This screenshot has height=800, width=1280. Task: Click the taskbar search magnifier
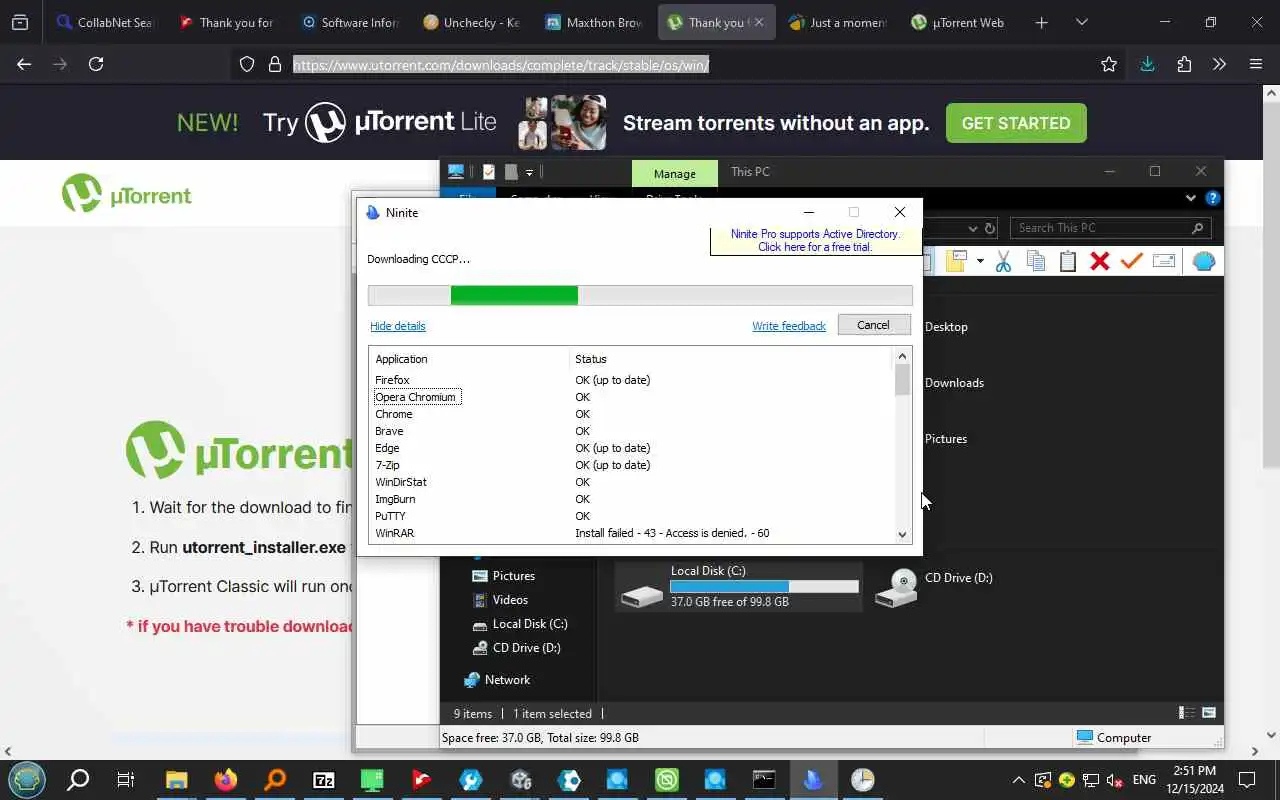[x=78, y=780]
